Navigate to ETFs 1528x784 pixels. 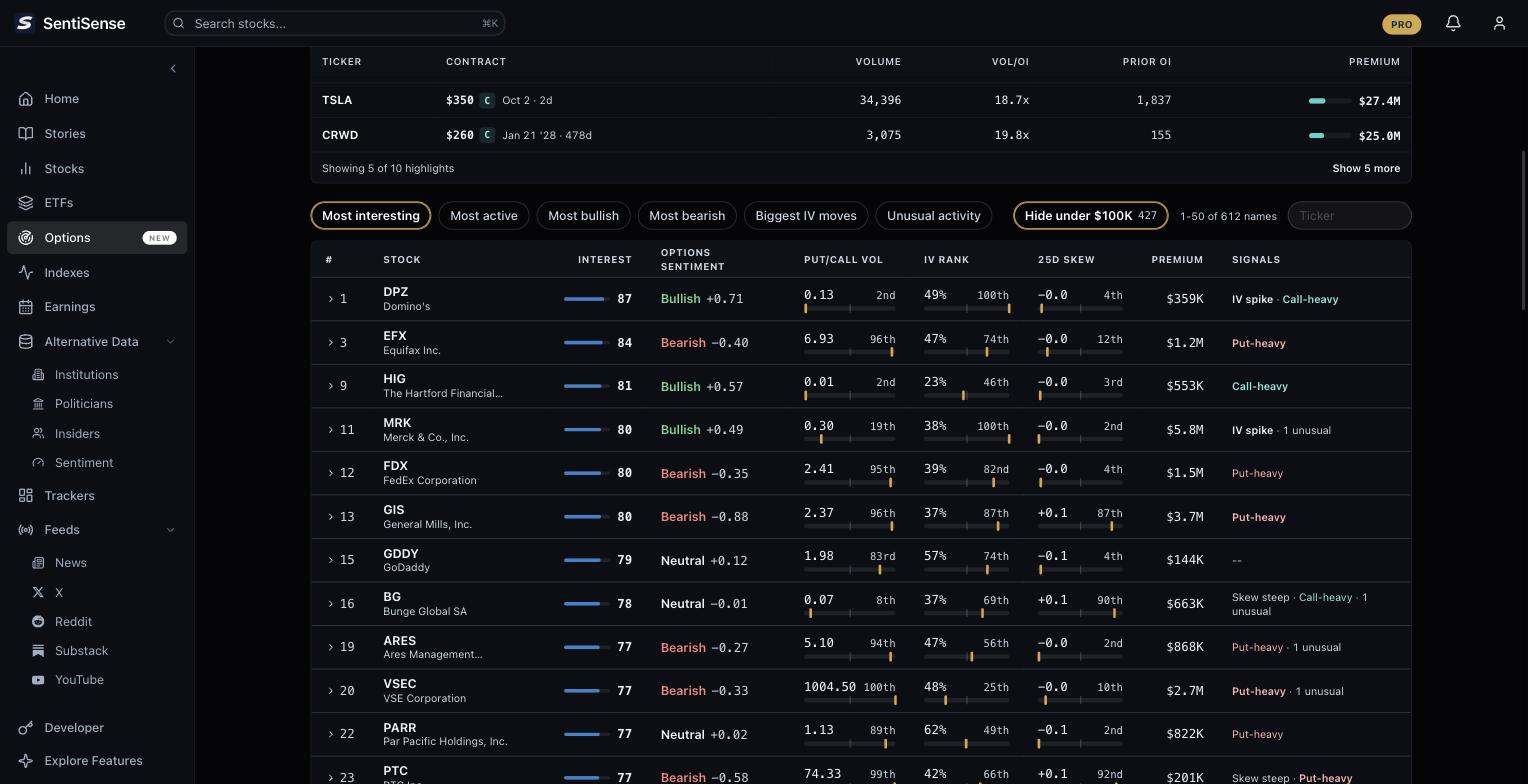click(x=97, y=203)
